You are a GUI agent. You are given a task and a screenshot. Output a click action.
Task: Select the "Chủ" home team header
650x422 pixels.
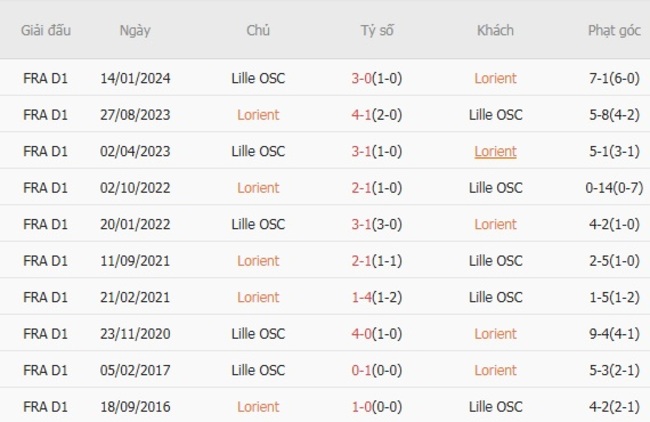(x=258, y=30)
